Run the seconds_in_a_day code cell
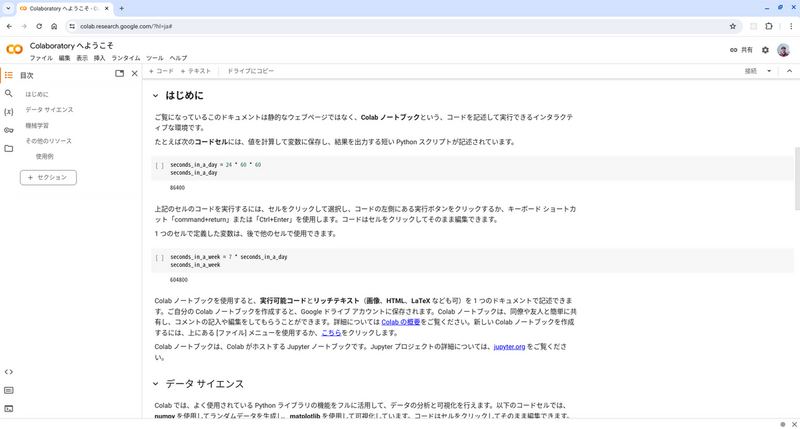The height and width of the screenshot is (429, 800). tap(160, 165)
